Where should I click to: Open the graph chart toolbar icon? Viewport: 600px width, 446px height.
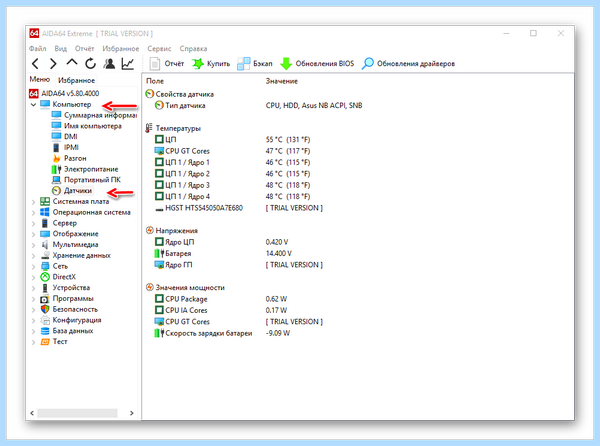[x=127, y=63]
